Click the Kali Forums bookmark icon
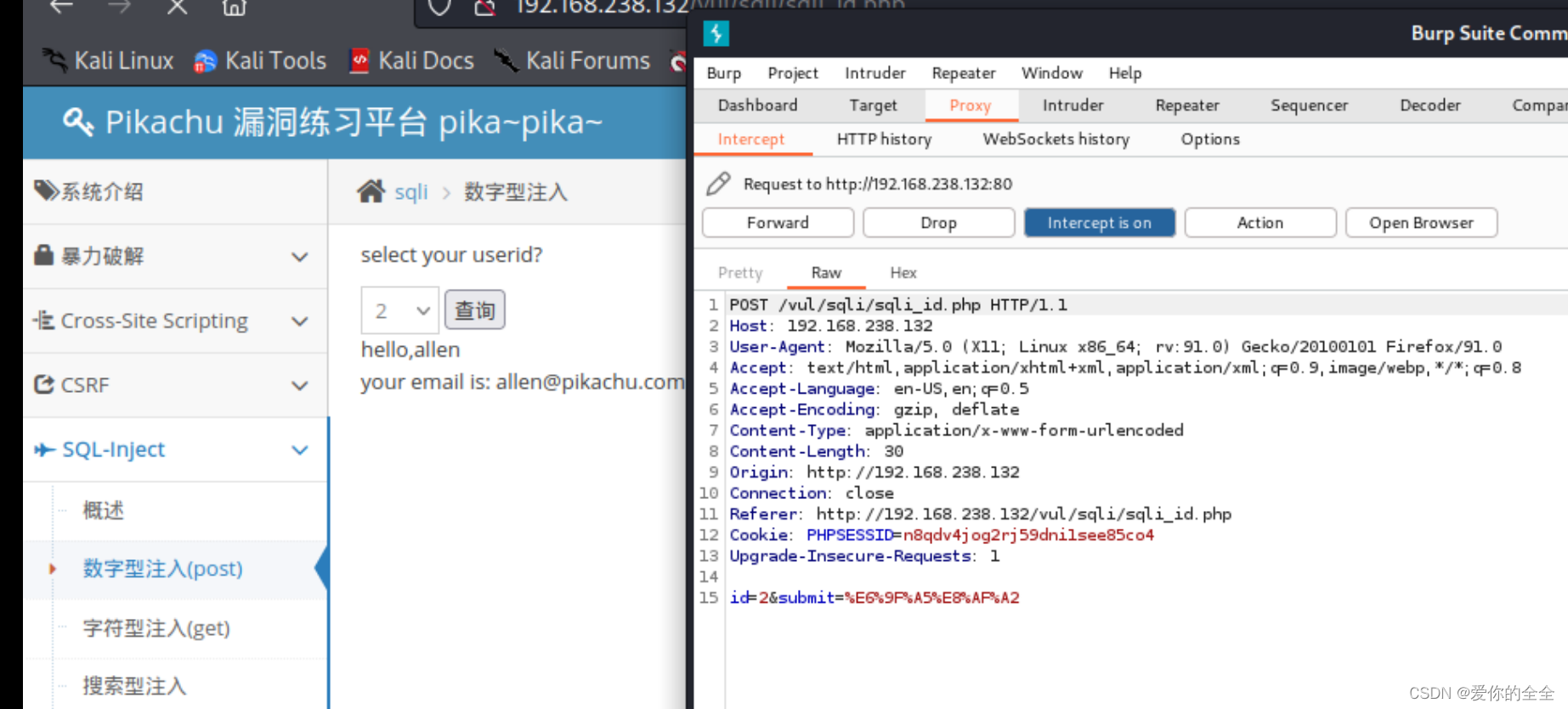This screenshot has width=1568, height=709. 506,60
